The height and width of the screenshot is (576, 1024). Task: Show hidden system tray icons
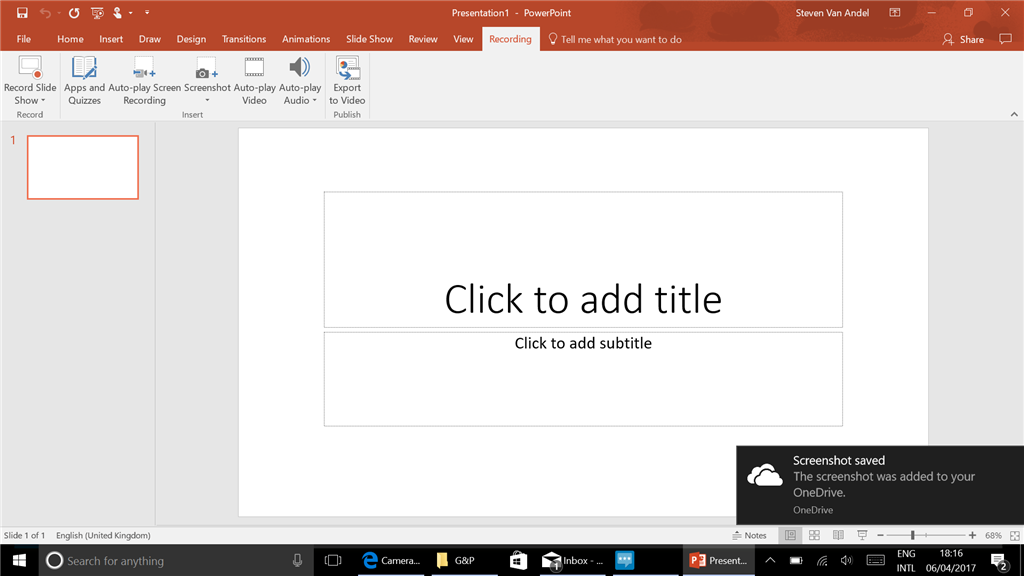(770, 560)
